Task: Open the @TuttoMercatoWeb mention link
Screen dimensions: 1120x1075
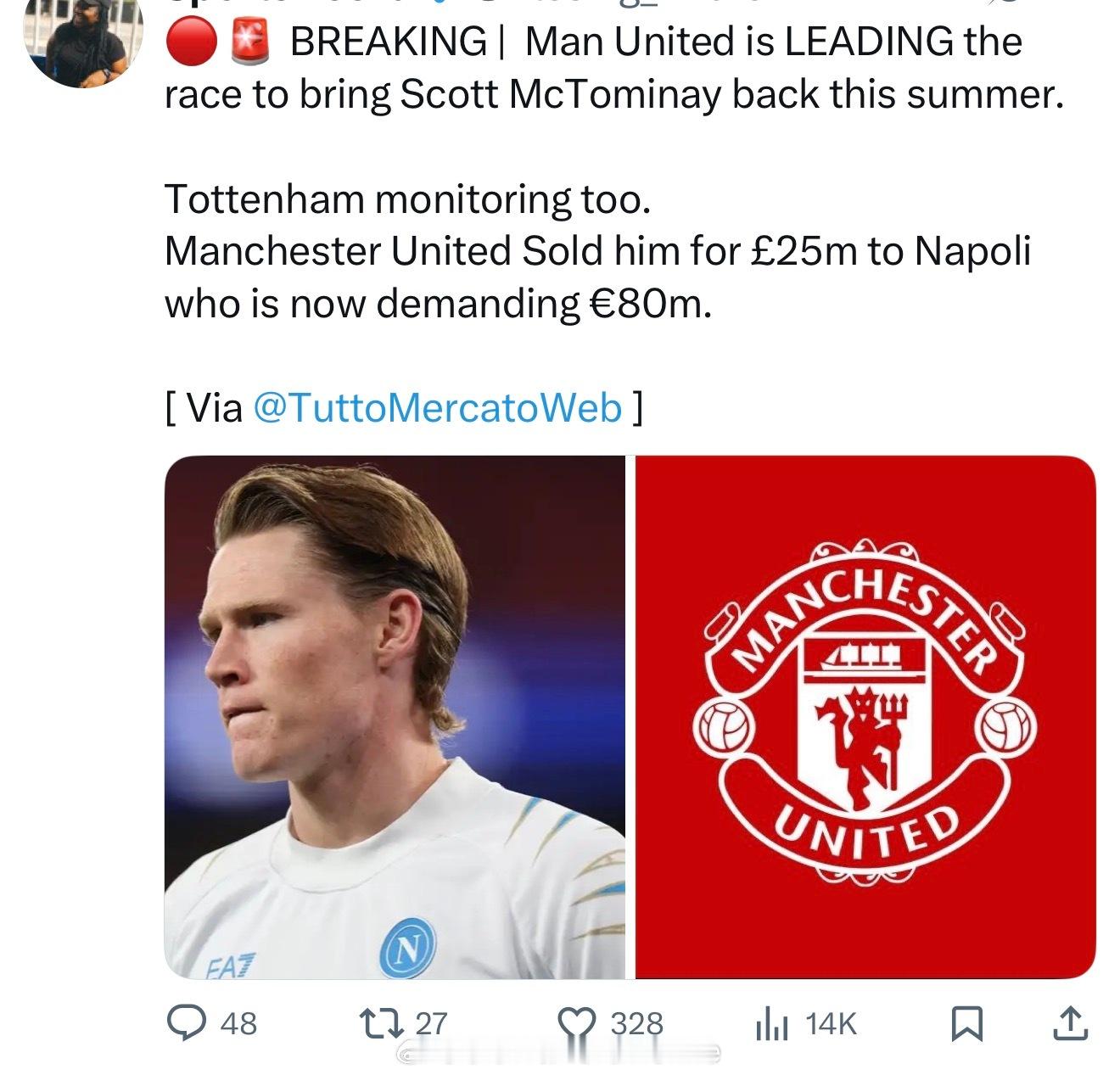Action: pyautogui.click(x=438, y=408)
